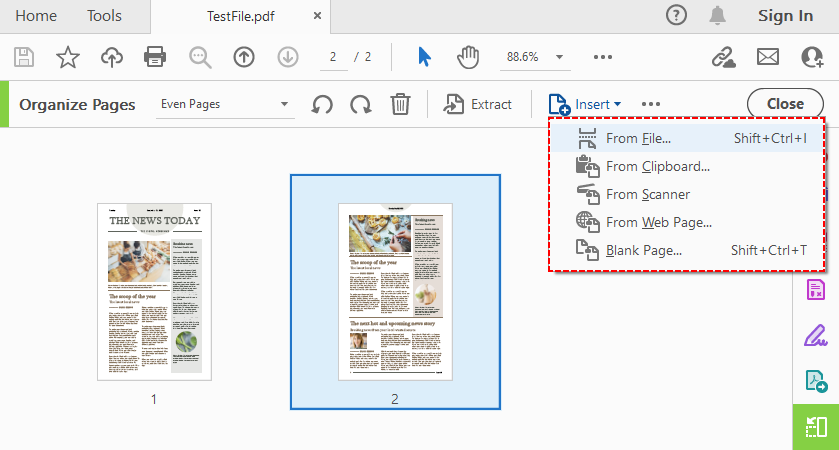Viewport: 839px width, 450px height.
Task: Switch to the Home tab
Action: tap(36, 16)
